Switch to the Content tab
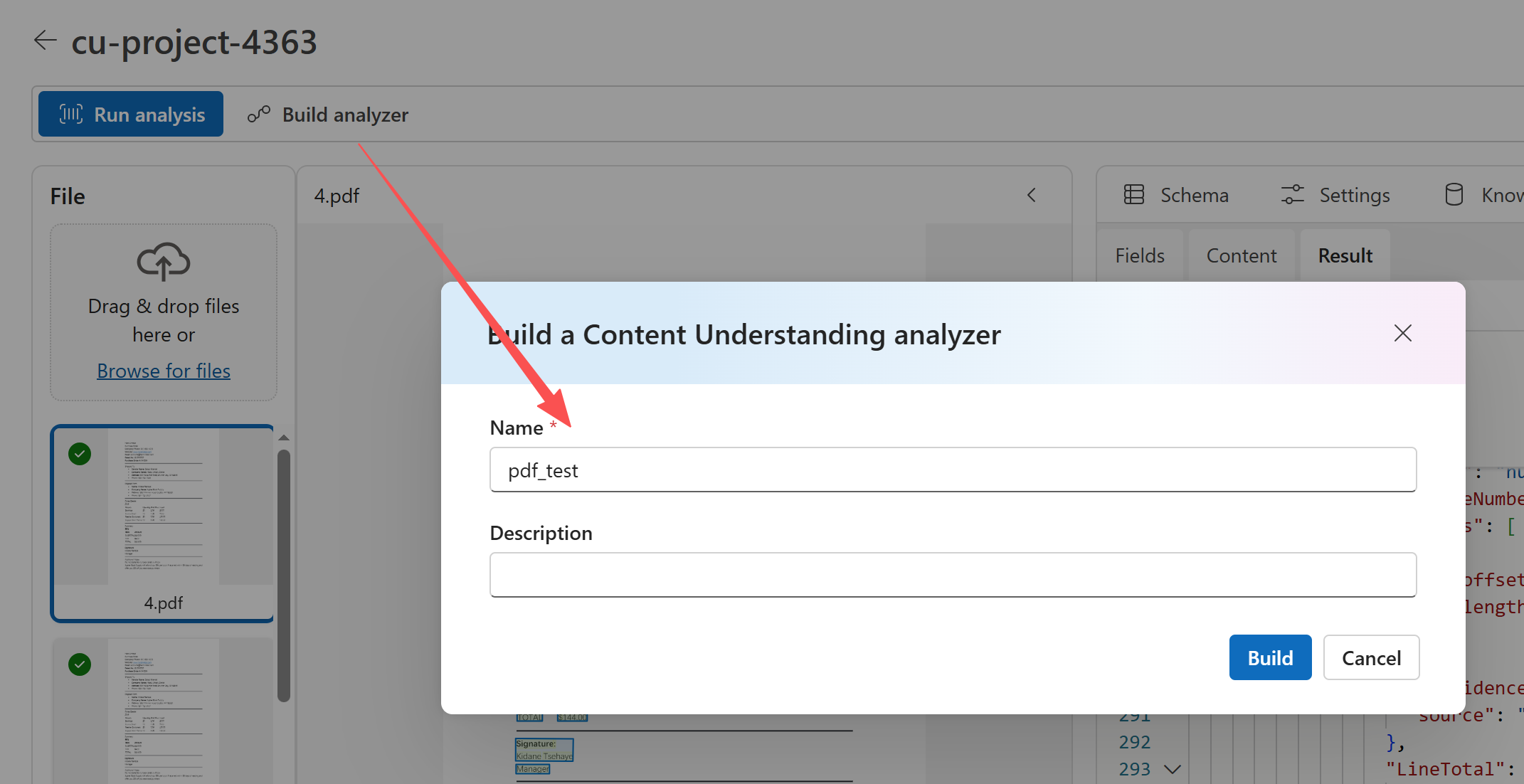1524x784 pixels. [x=1242, y=255]
